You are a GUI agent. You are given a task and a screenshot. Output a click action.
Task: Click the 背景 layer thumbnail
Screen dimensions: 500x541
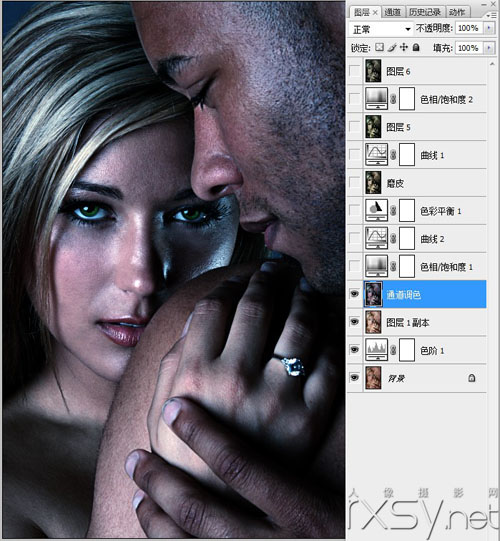373,378
